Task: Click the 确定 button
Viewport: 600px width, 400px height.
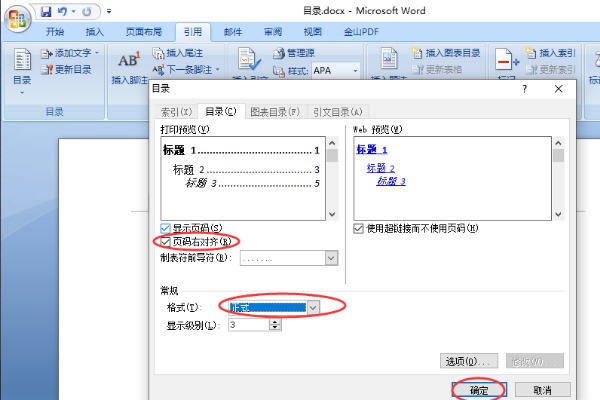Action: coord(480,389)
